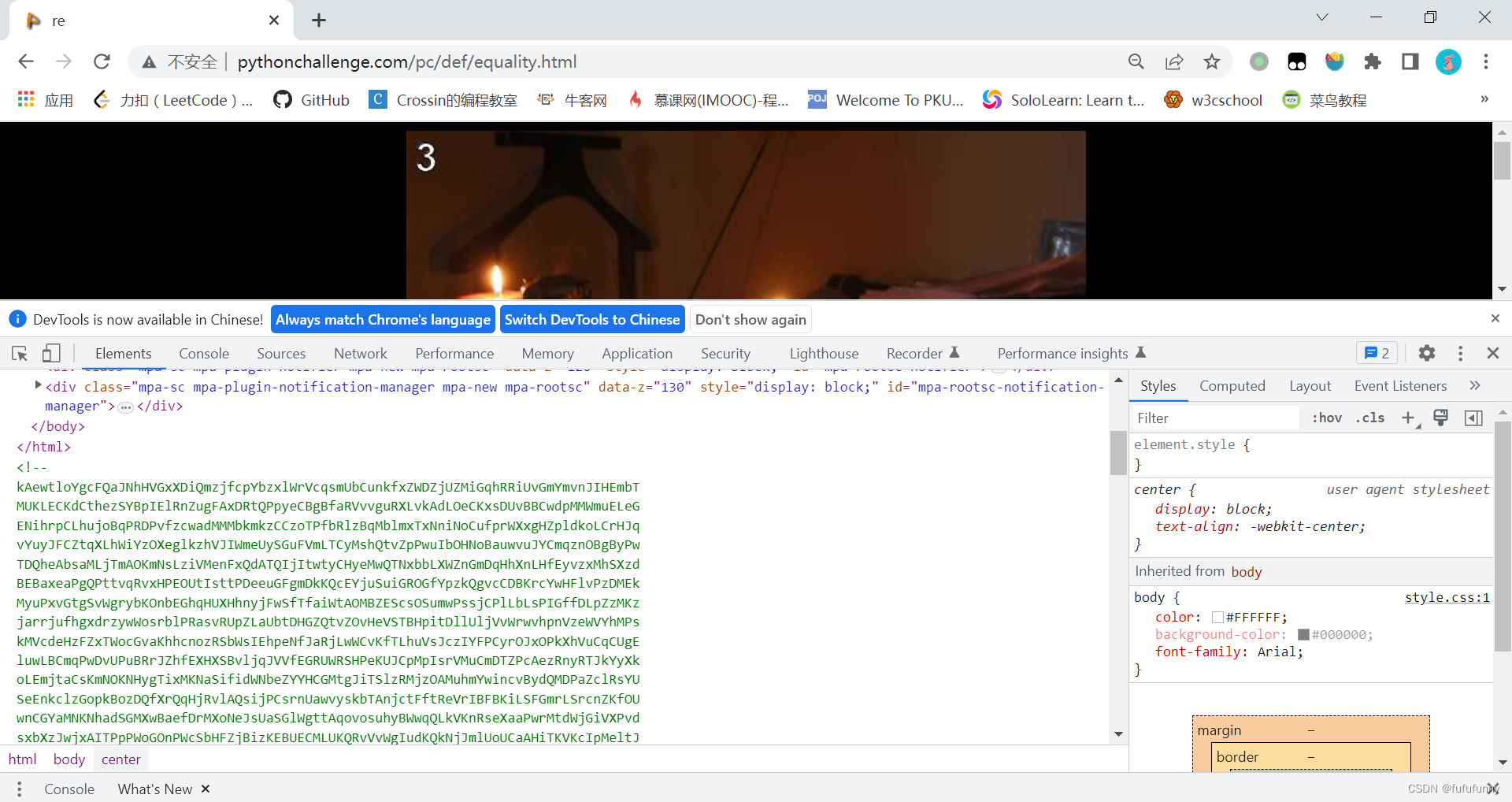Switch to the Computed tab

tap(1232, 385)
